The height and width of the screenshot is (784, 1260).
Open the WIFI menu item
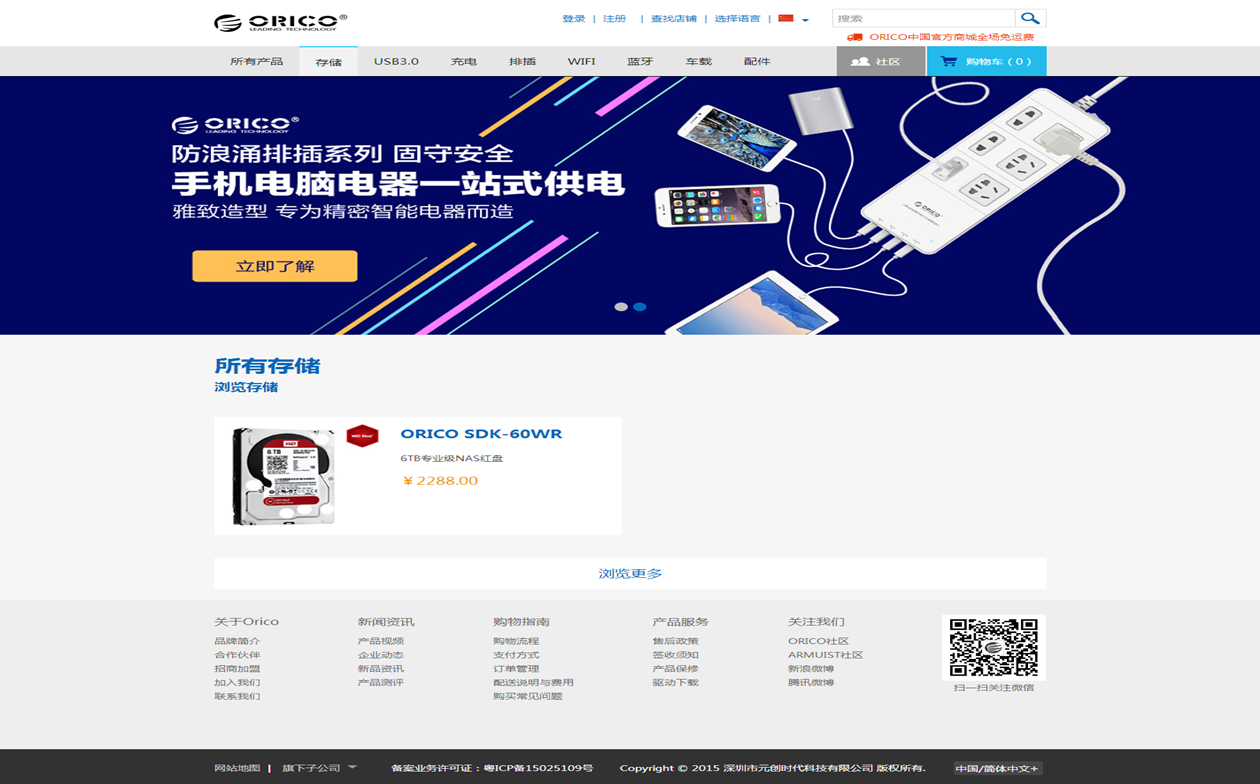(581, 61)
